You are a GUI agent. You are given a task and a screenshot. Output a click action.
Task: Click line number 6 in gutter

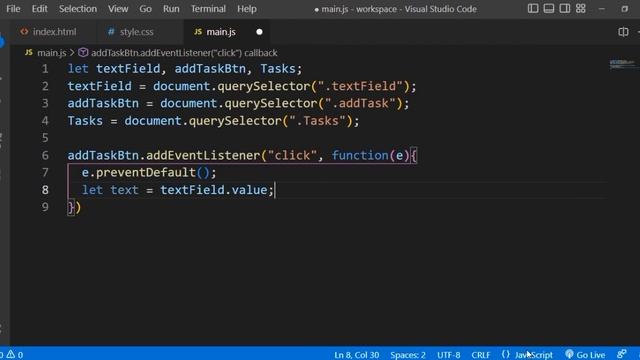point(45,156)
